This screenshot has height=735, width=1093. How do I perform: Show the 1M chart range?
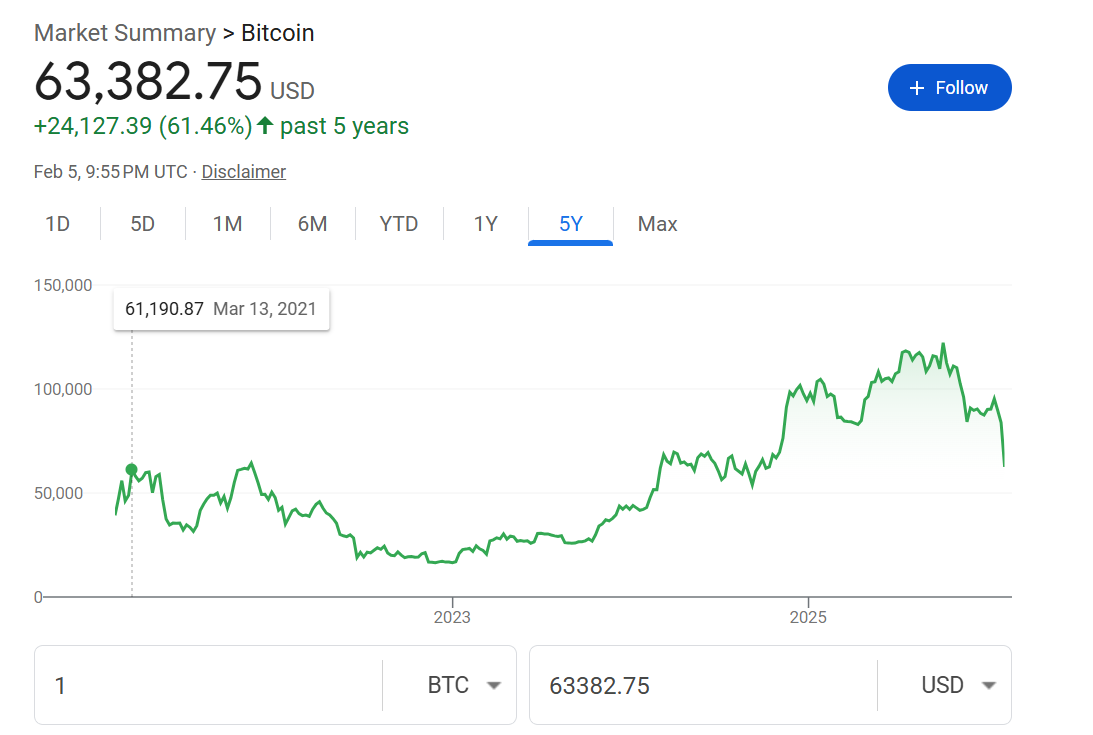pos(228,224)
